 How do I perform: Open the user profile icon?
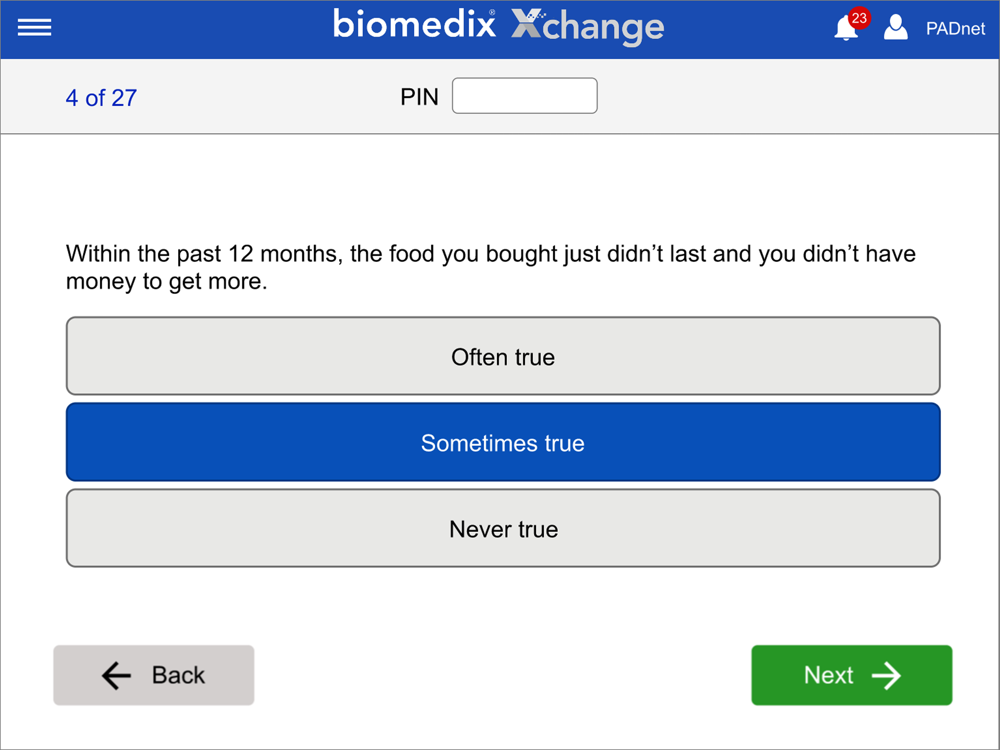coord(896,28)
